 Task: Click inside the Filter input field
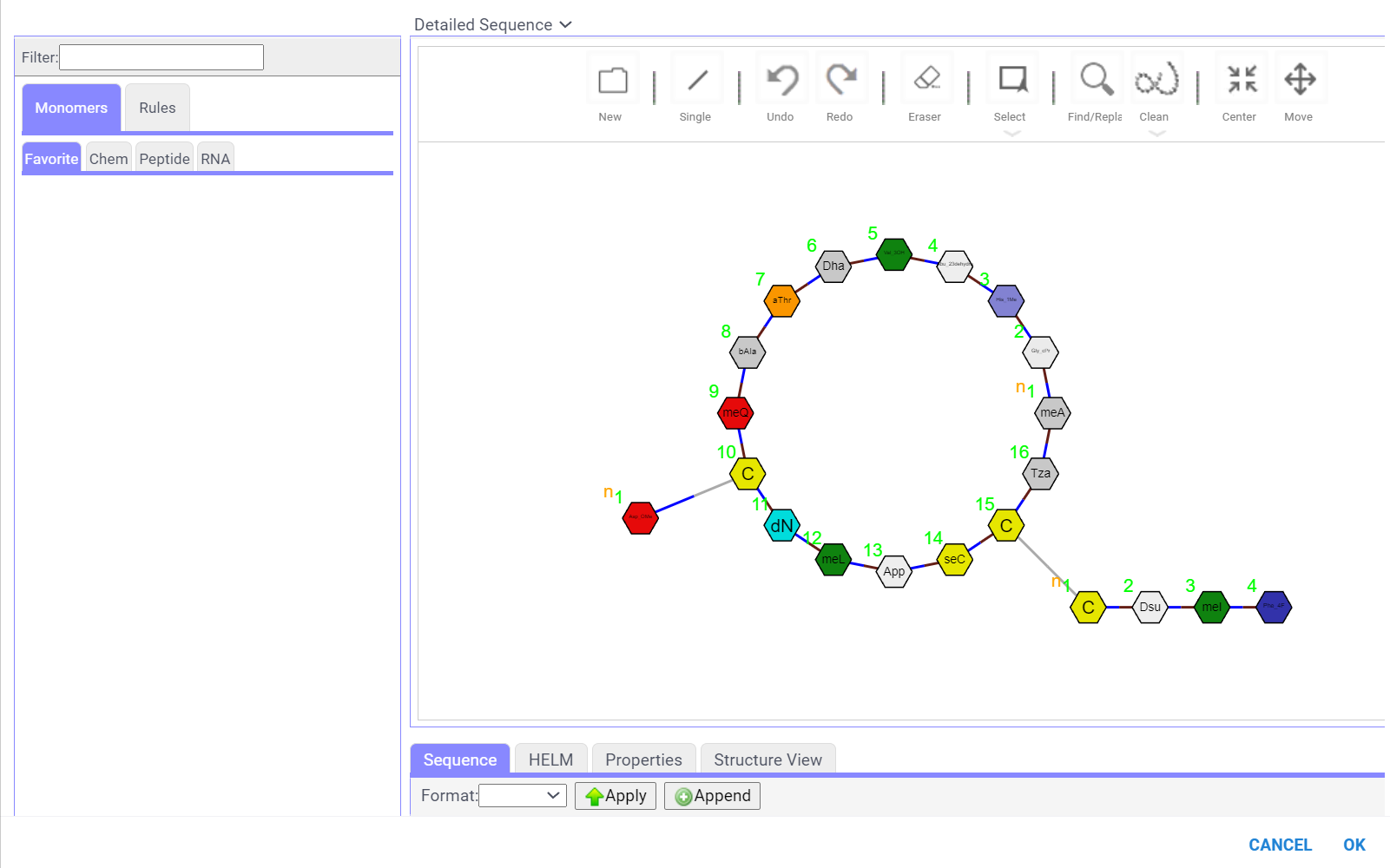click(161, 57)
